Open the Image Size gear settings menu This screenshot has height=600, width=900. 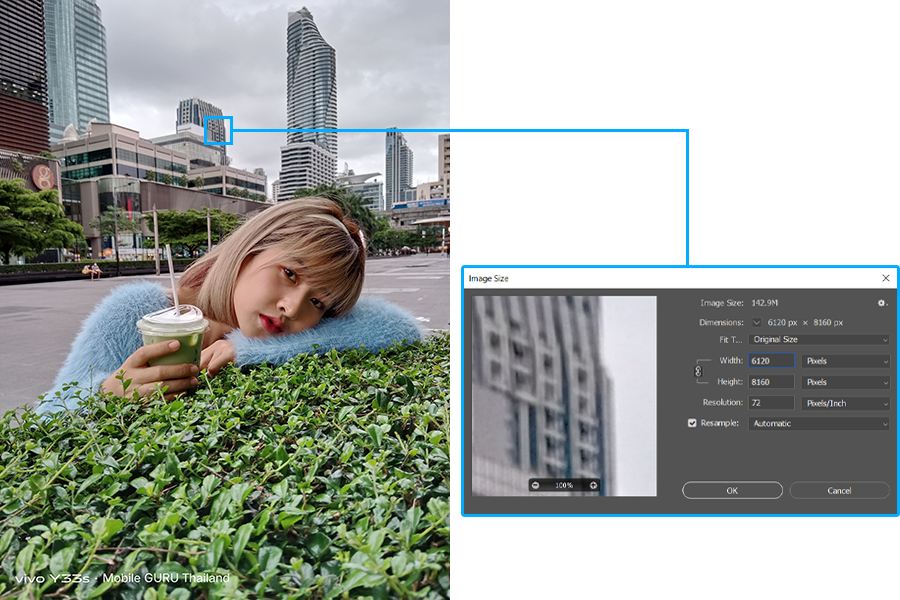pos(882,303)
